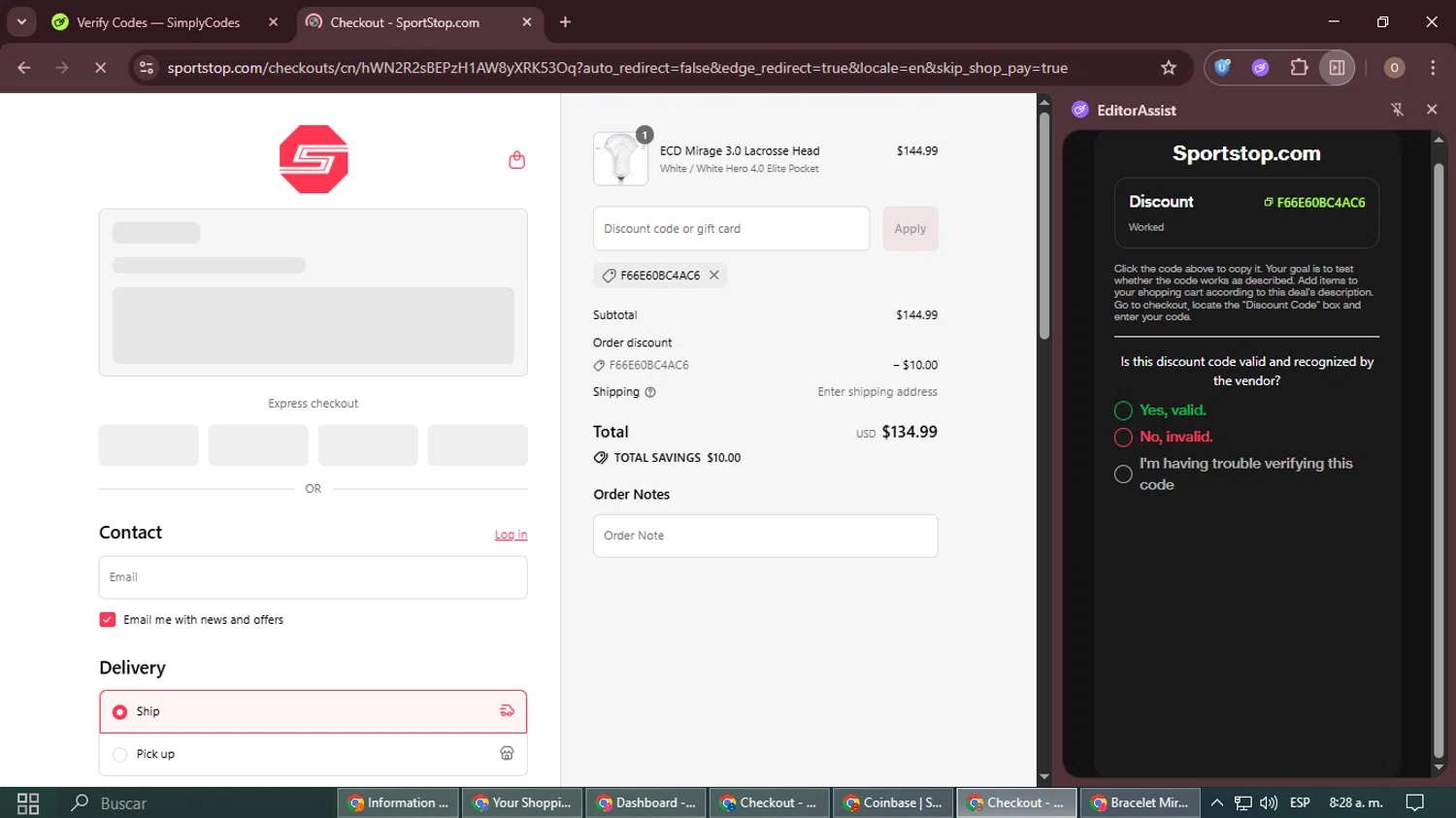Image resolution: width=1456 pixels, height=818 pixels.
Task: Select the 'Yes, valid.' radio option
Action: click(1123, 410)
